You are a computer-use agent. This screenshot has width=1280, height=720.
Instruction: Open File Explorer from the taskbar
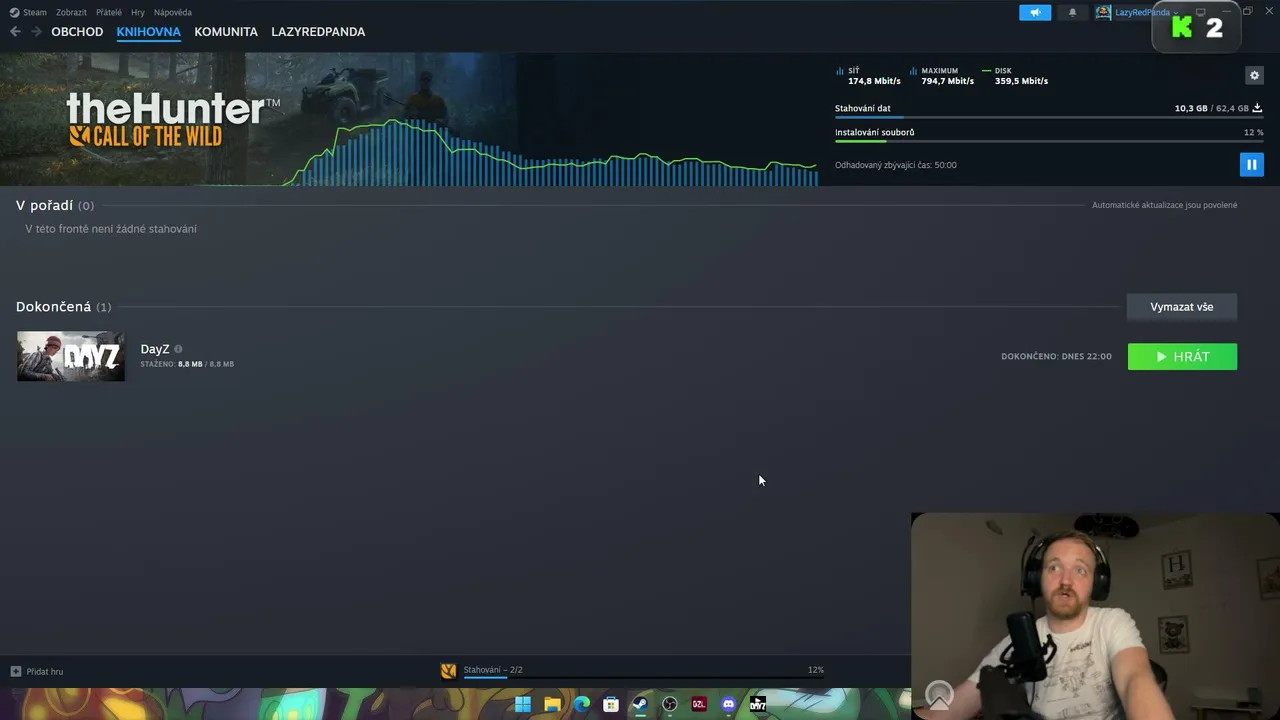552,704
